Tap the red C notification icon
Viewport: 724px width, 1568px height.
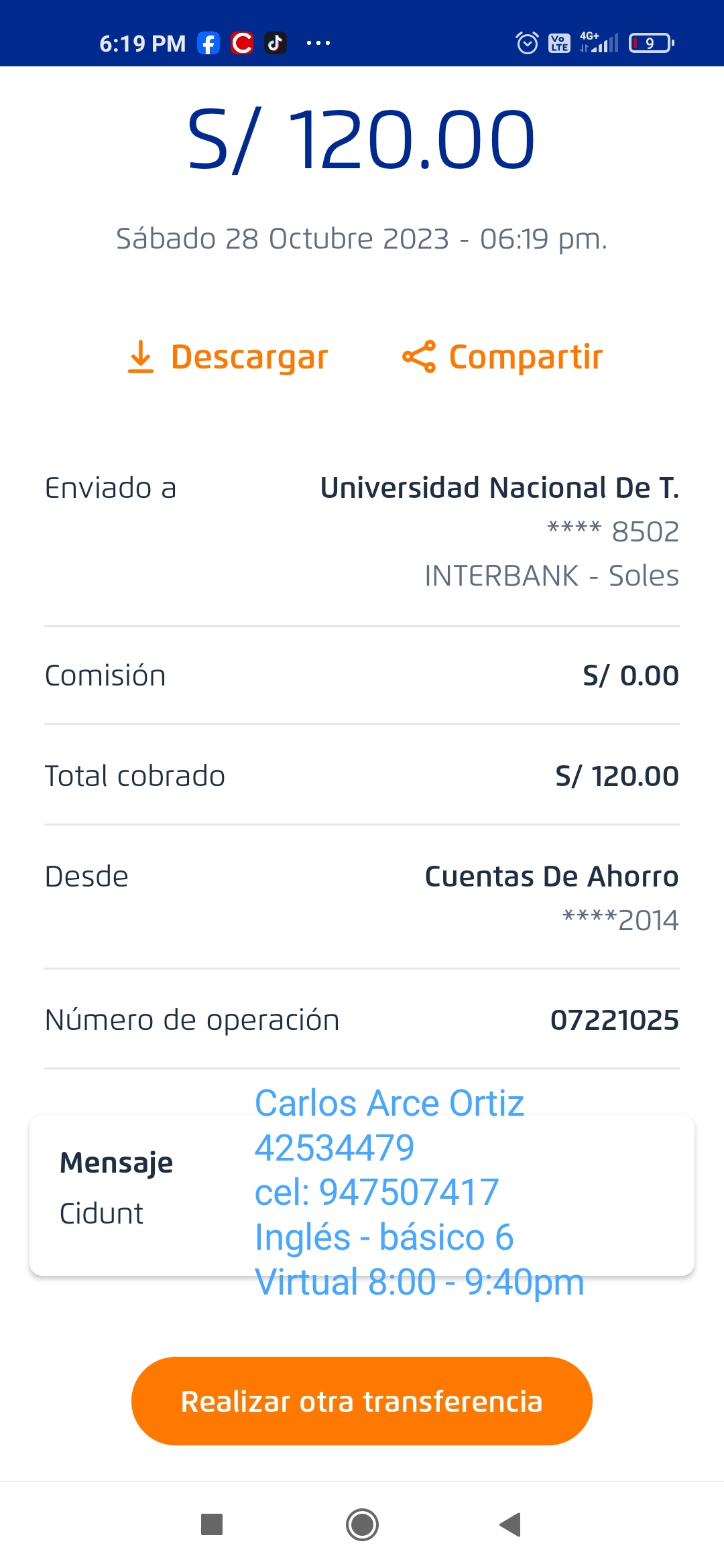242,44
